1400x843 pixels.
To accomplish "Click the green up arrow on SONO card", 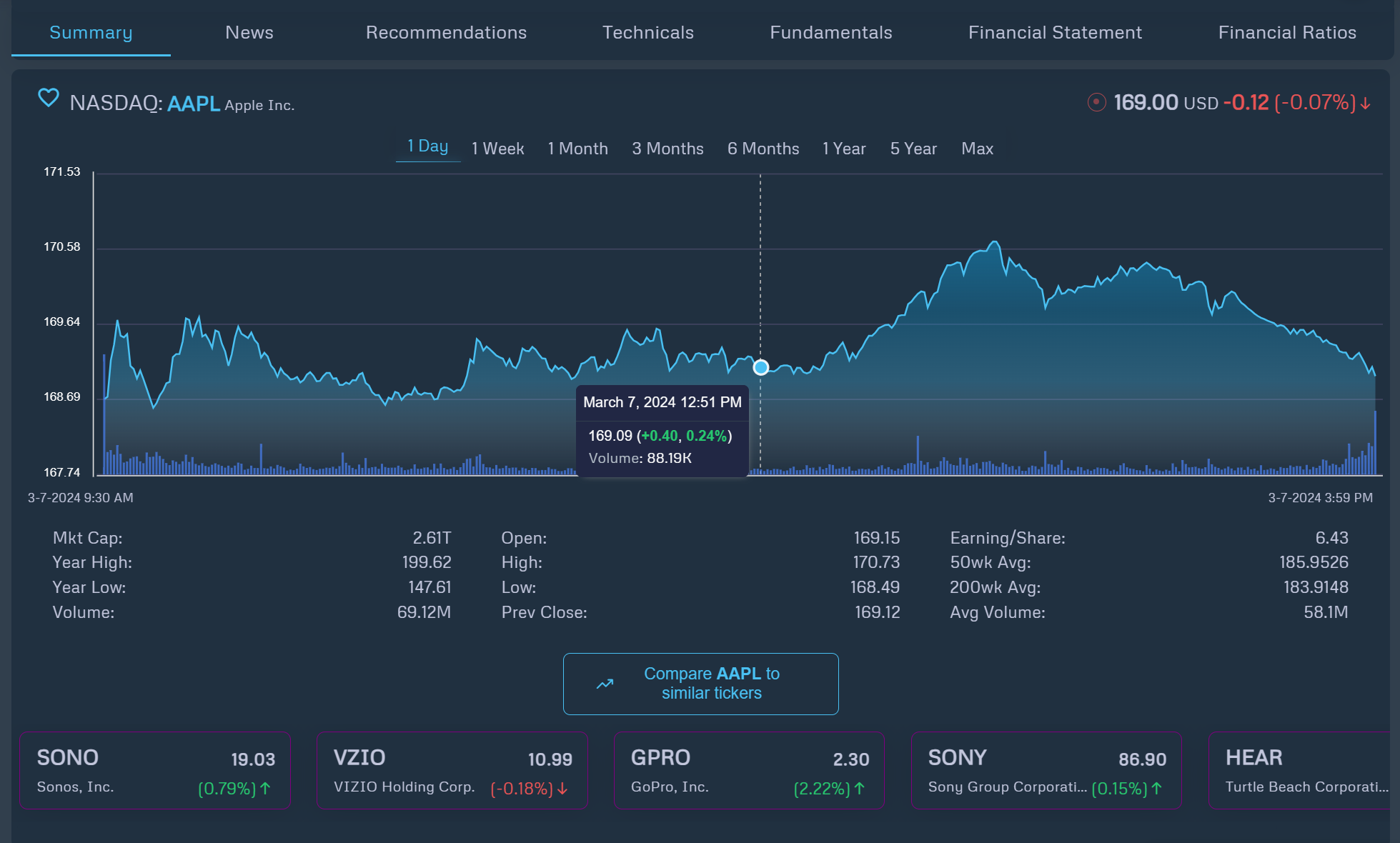I will (x=265, y=789).
